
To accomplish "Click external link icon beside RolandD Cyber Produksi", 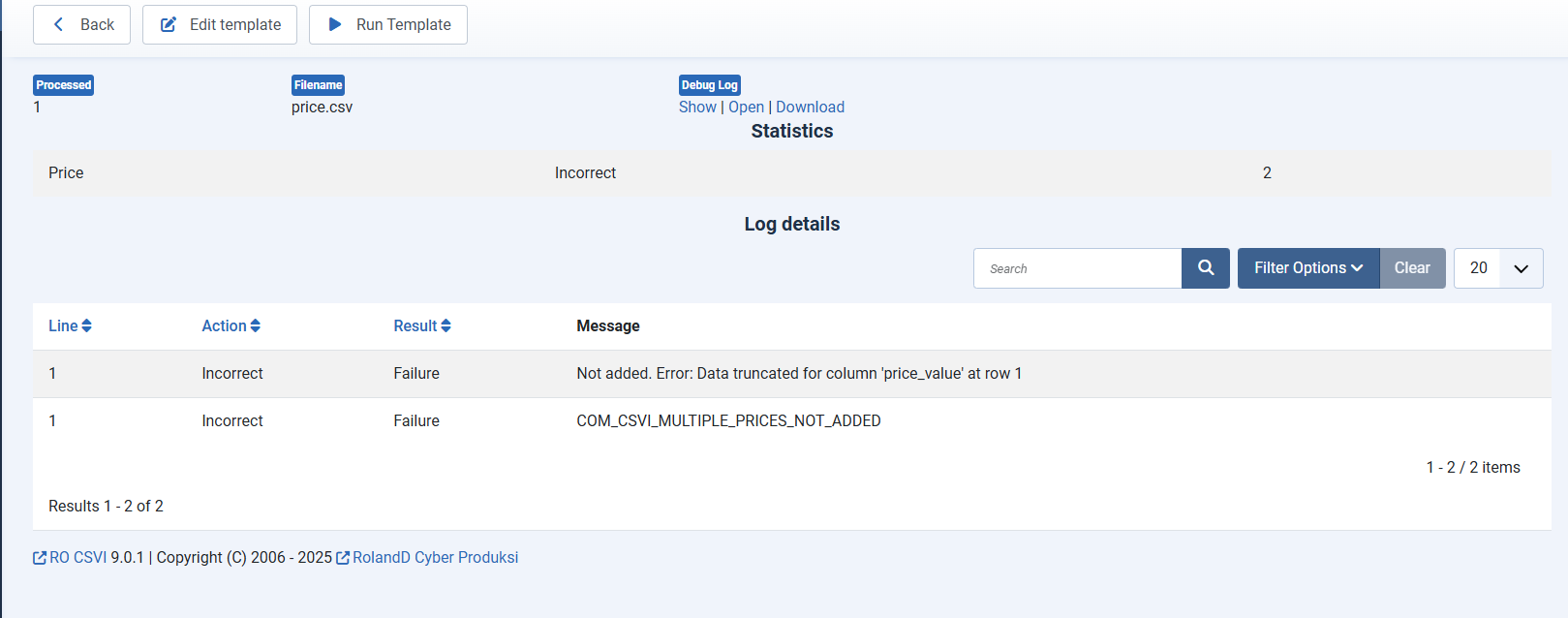I will point(343,558).
